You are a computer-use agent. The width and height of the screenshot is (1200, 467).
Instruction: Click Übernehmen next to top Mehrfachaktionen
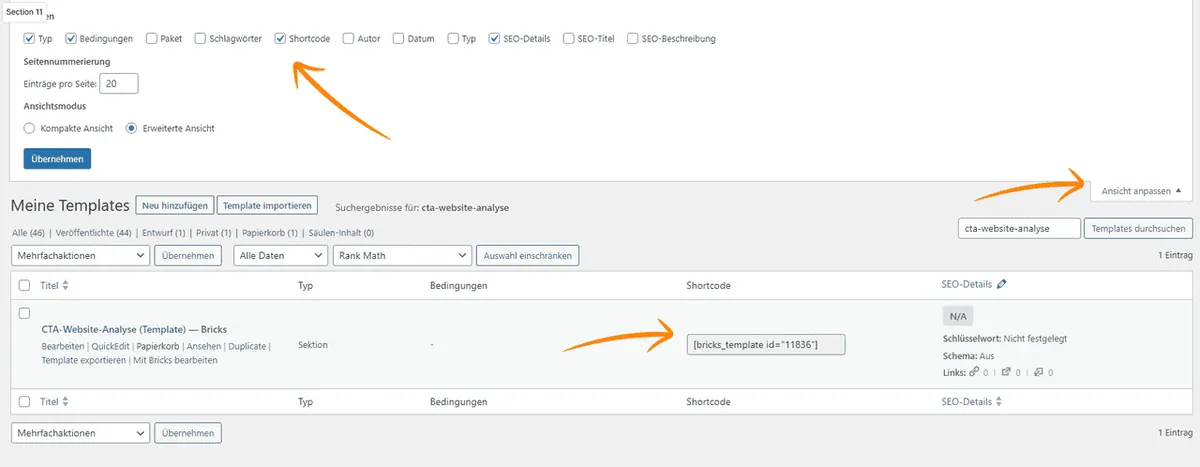coord(188,256)
